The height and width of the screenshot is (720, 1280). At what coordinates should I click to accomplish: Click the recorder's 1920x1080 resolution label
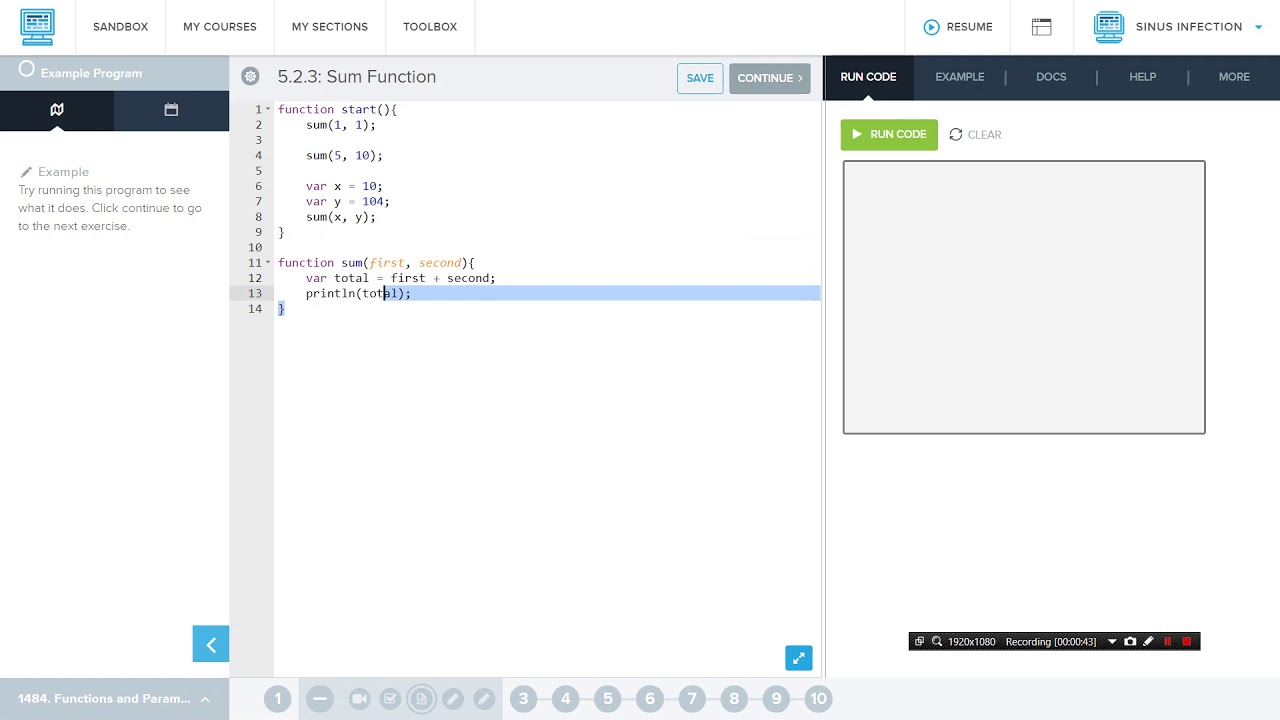(x=972, y=642)
